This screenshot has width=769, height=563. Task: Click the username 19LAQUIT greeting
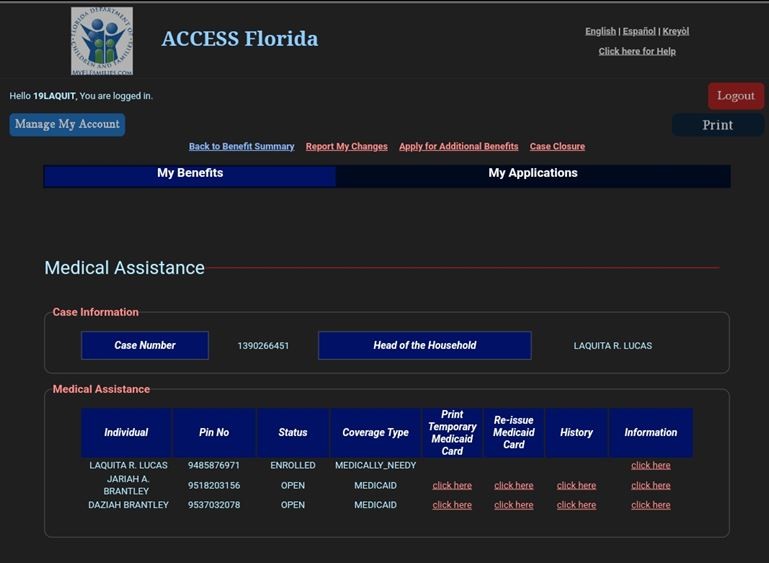coord(54,96)
